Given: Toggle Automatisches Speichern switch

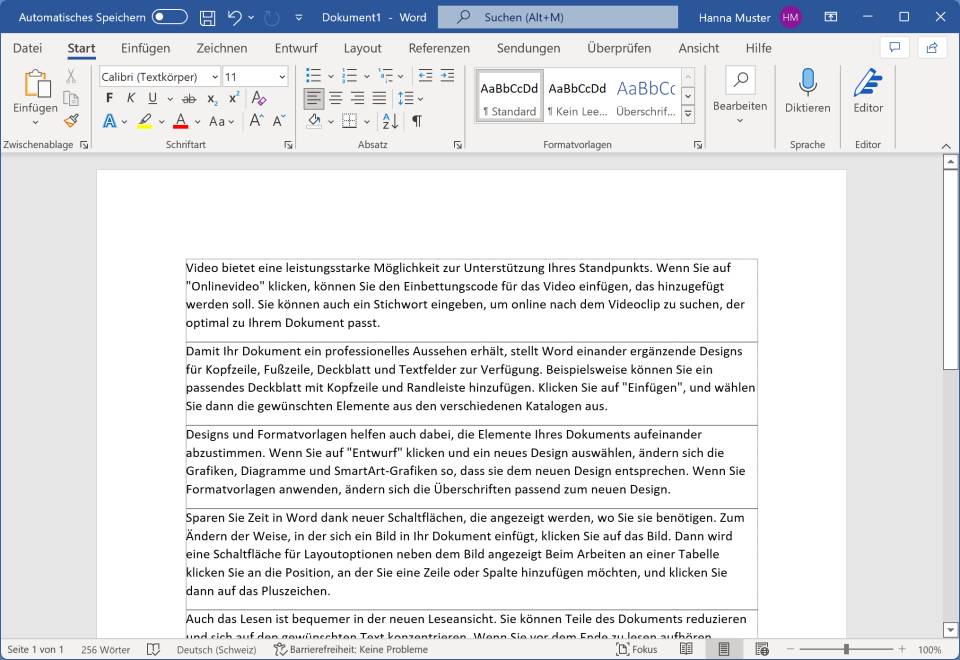Looking at the screenshot, I should coord(170,17).
